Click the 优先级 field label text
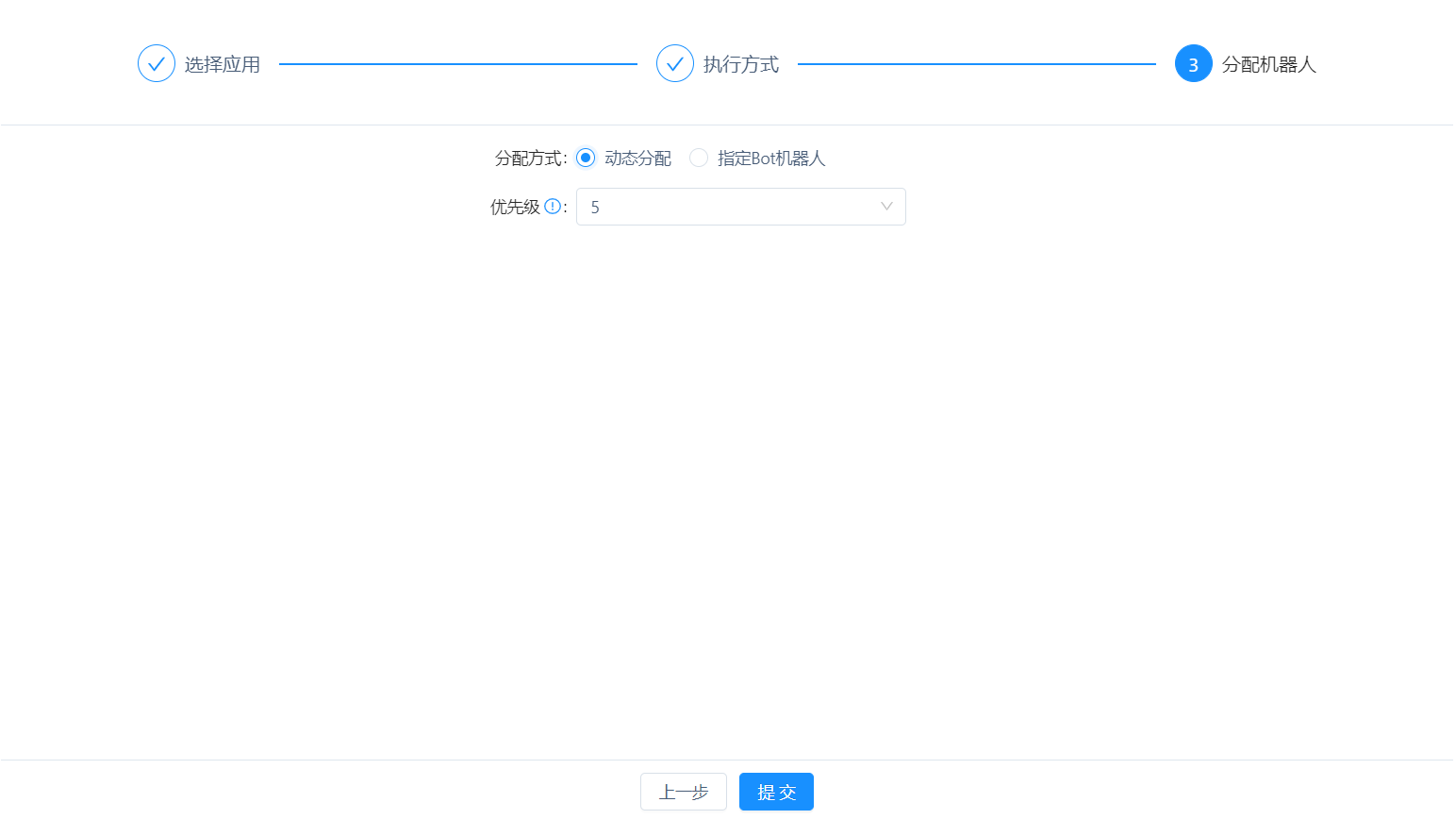 (x=515, y=207)
